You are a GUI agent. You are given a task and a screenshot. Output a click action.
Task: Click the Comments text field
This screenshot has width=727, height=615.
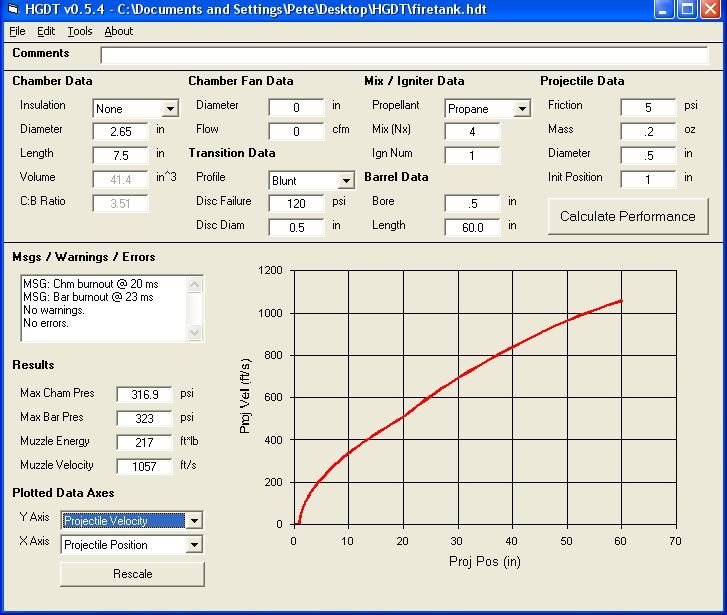pos(404,55)
